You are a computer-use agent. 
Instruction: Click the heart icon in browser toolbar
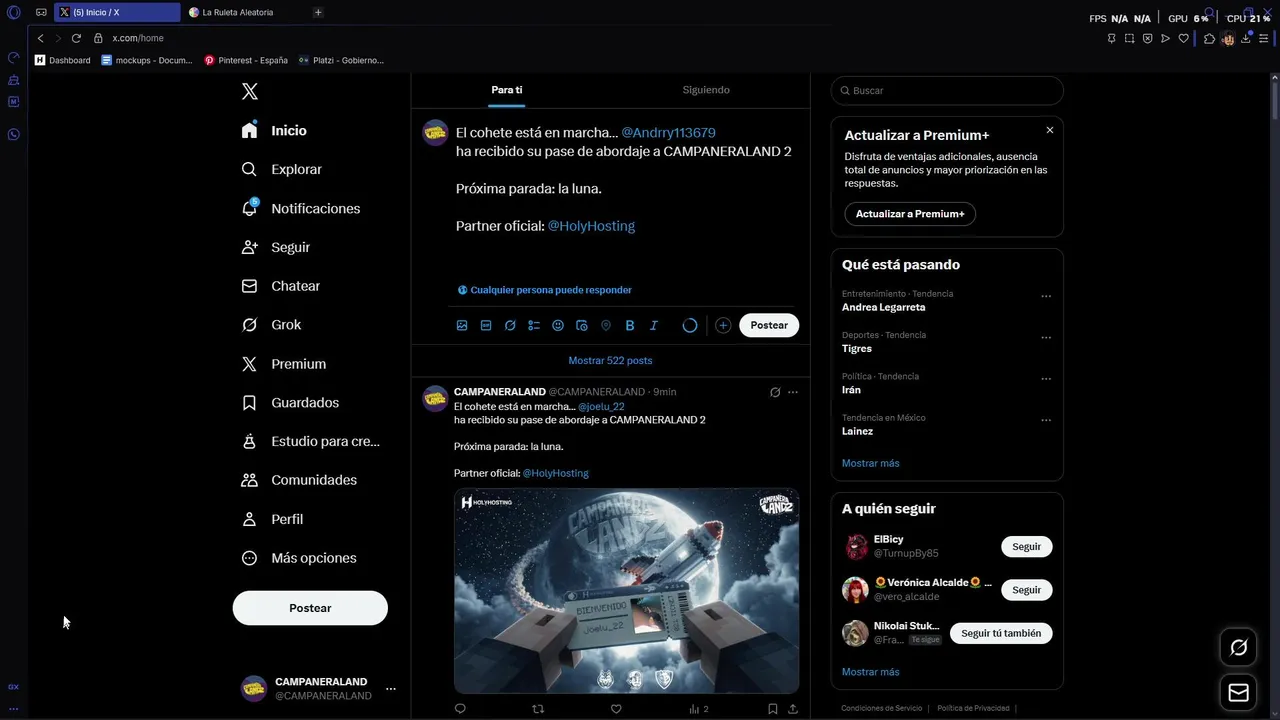tap(1184, 38)
